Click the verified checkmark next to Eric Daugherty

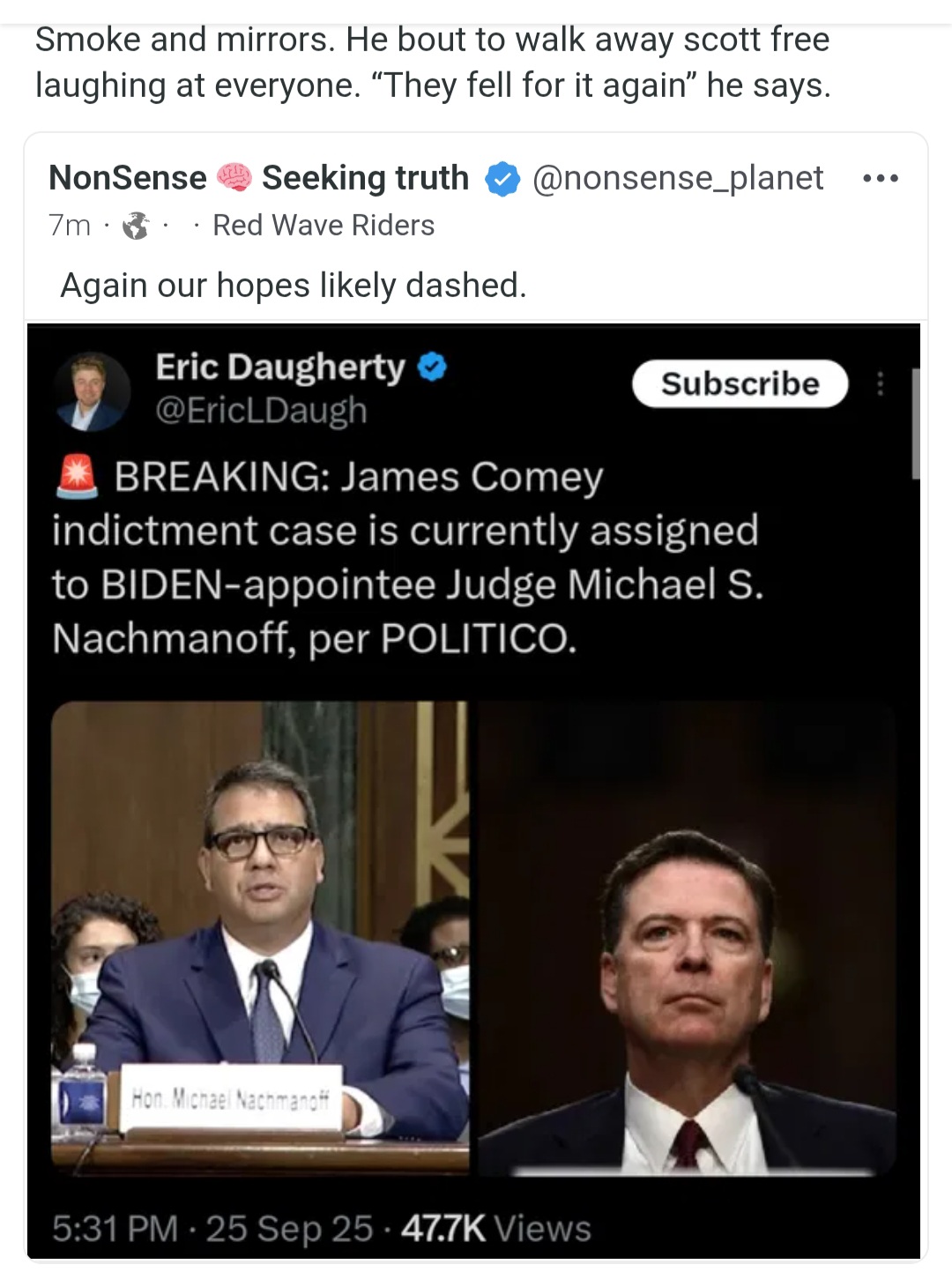tap(432, 367)
